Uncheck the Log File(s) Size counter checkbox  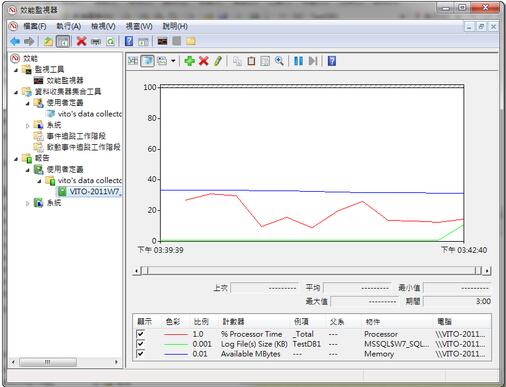click(x=140, y=344)
